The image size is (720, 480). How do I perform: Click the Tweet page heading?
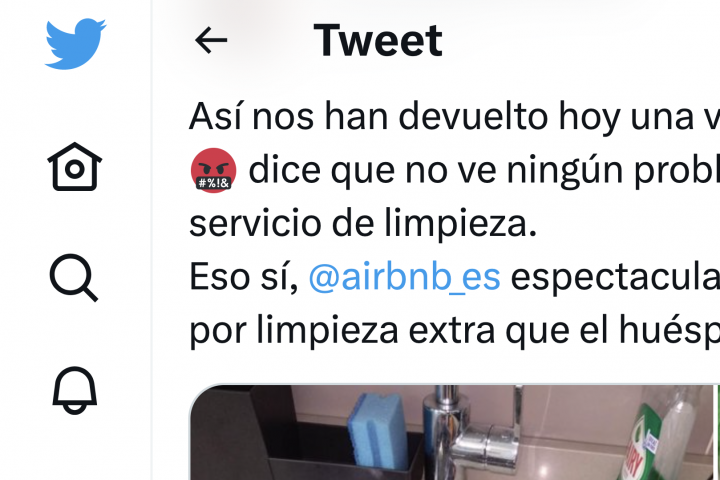378,41
